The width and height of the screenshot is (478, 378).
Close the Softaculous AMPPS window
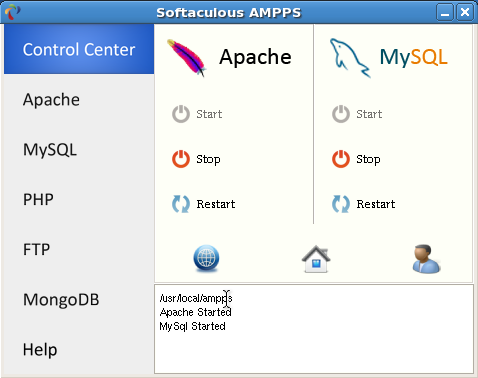point(465,13)
